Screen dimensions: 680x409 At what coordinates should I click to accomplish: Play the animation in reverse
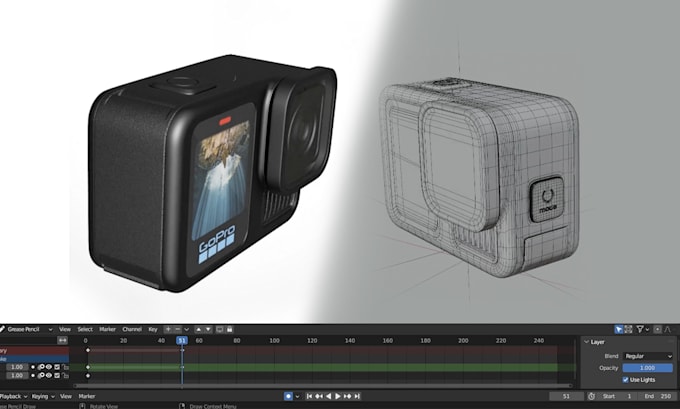[x=328, y=396]
